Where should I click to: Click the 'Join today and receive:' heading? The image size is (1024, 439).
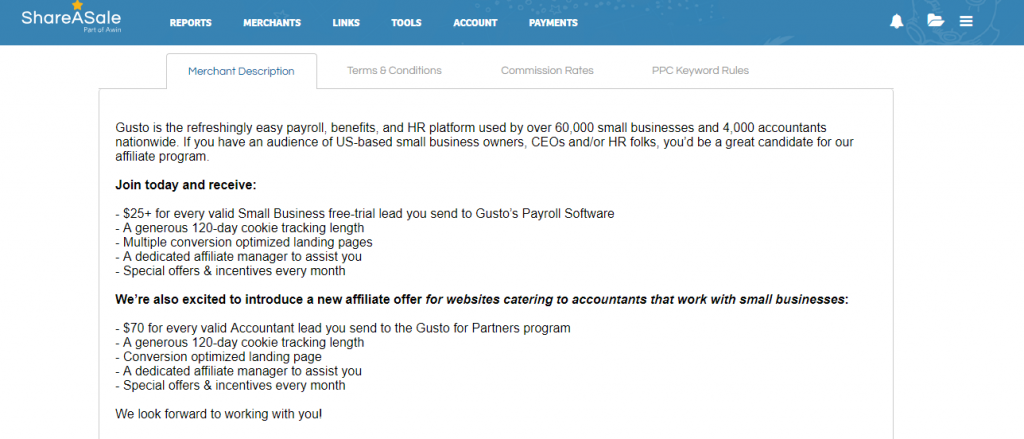(186, 185)
